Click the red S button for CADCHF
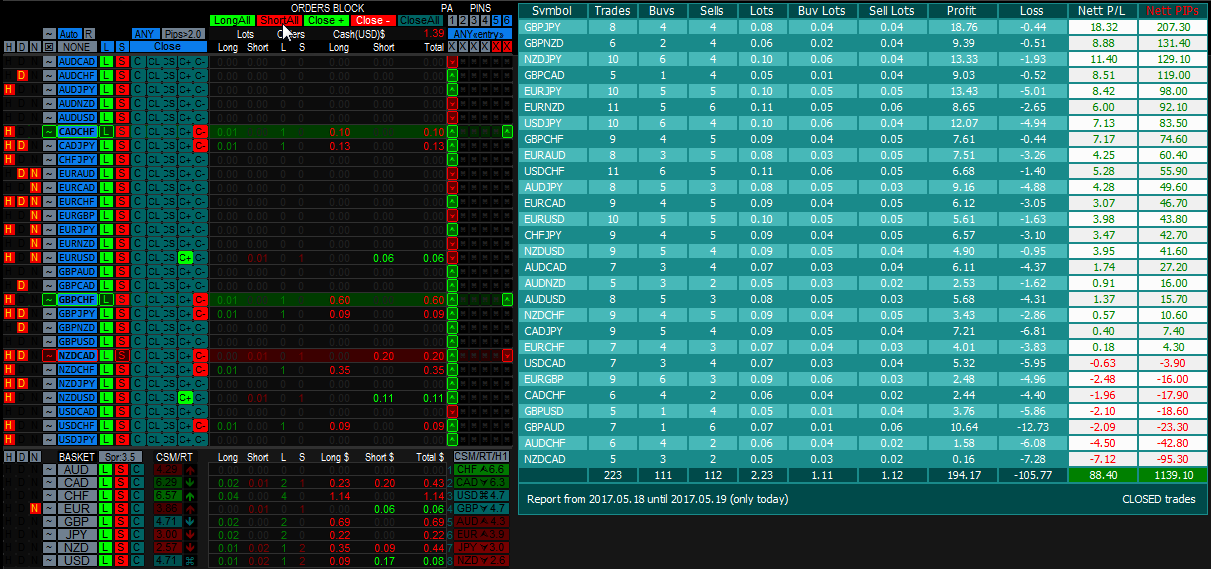Image resolution: width=1211 pixels, height=569 pixels. (122, 131)
